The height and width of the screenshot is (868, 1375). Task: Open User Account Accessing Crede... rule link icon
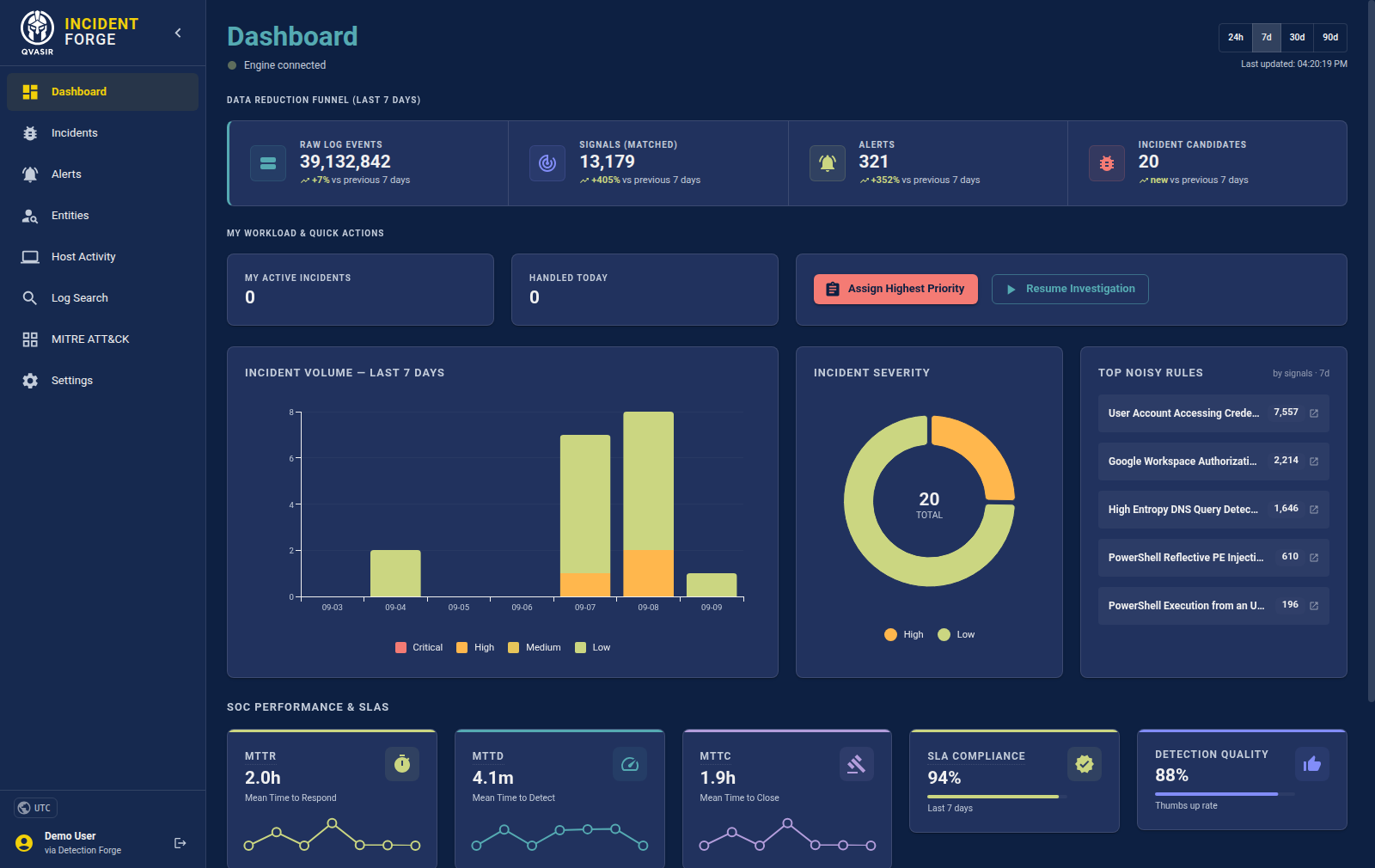click(1314, 413)
